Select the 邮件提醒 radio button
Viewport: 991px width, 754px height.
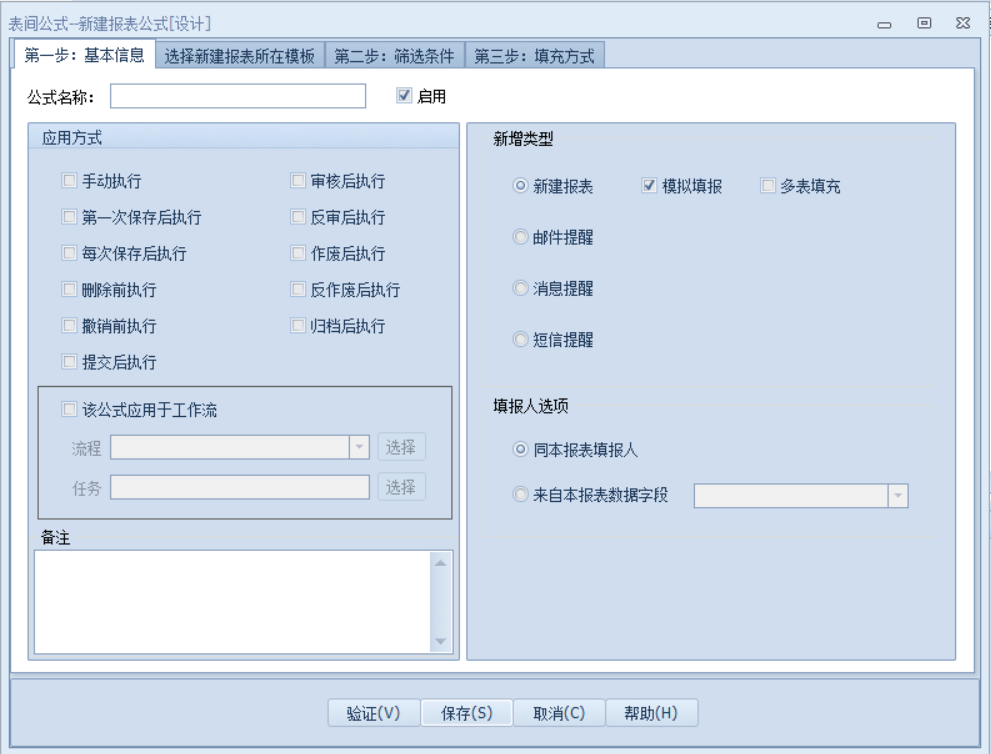[x=520, y=237]
